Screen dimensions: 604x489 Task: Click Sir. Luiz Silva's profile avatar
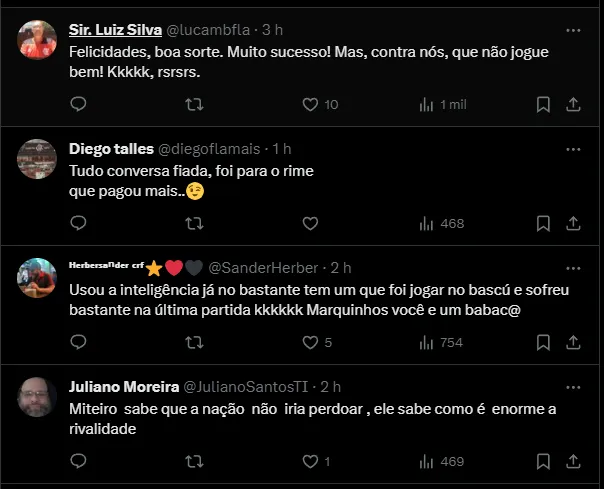pos(38,39)
